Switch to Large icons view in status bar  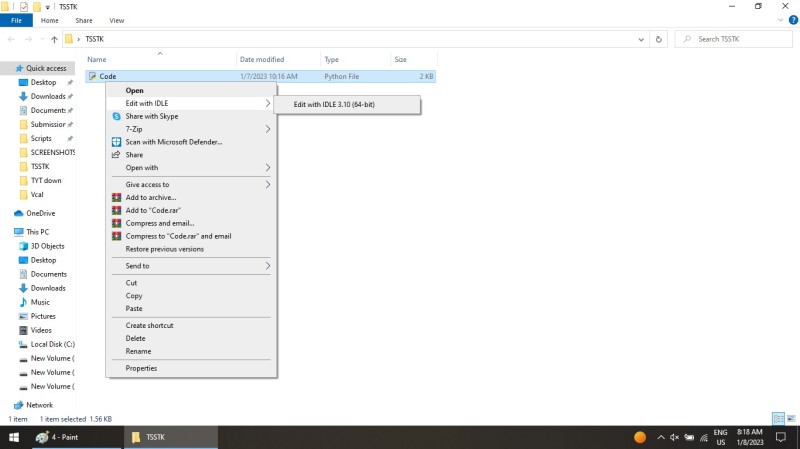791,419
